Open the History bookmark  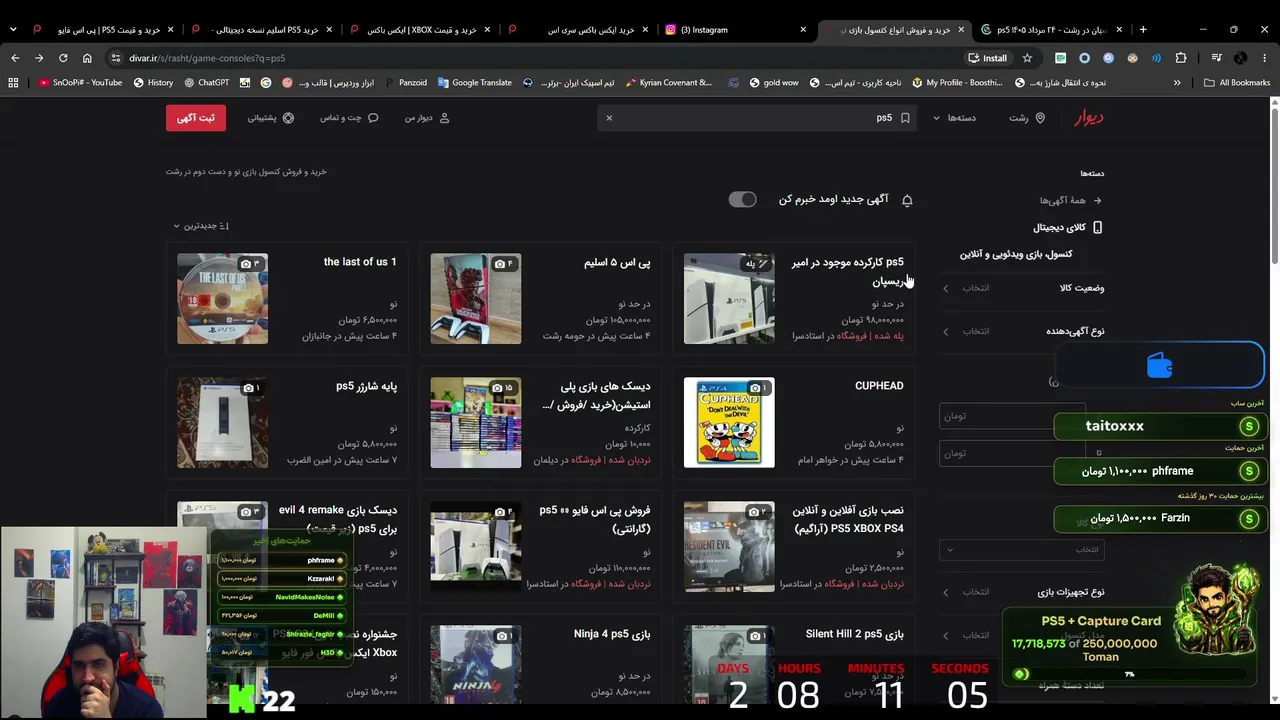coord(152,83)
